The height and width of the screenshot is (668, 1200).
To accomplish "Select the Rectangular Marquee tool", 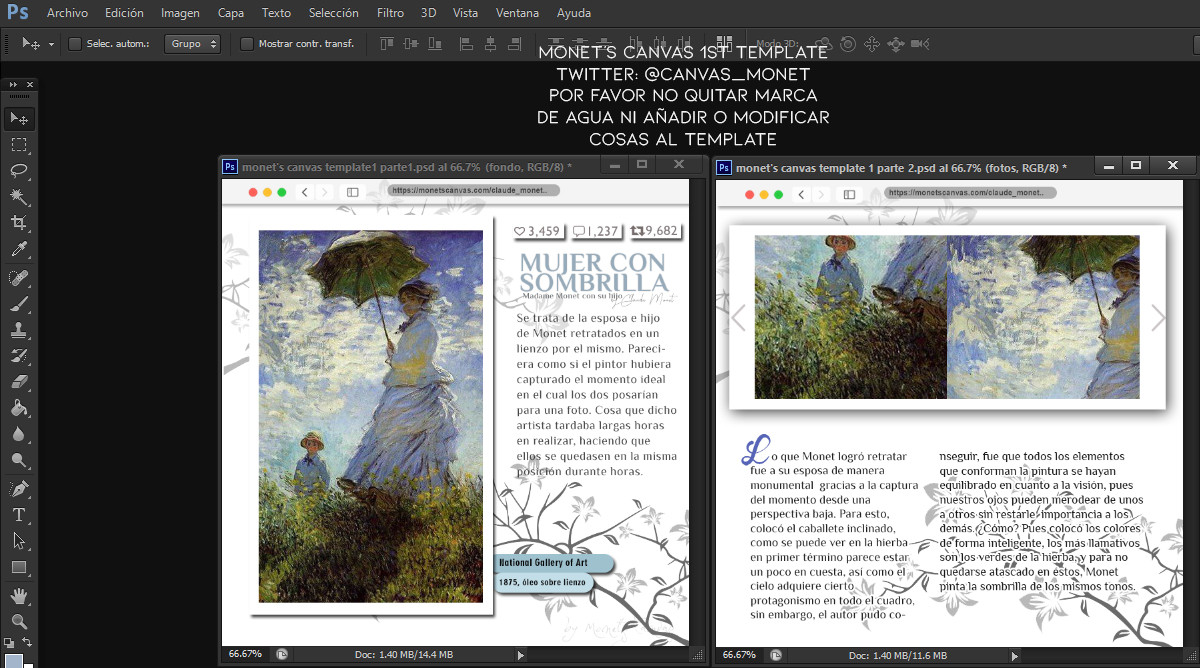I will pos(18,145).
